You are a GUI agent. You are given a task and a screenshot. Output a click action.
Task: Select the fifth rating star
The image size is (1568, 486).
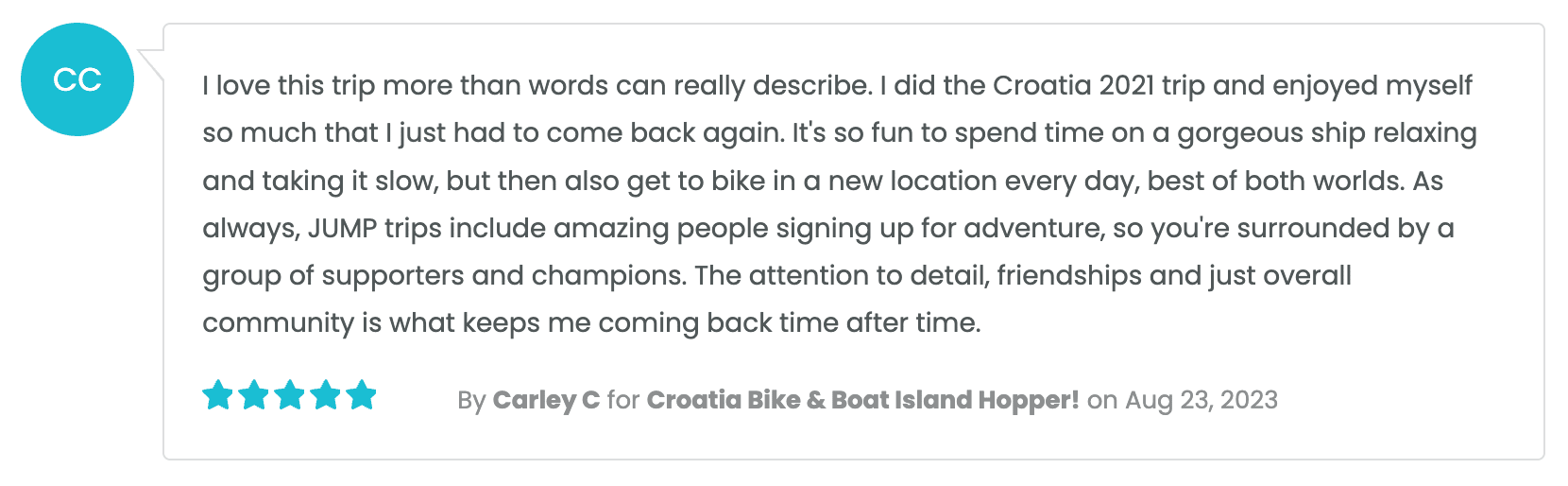click(362, 394)
